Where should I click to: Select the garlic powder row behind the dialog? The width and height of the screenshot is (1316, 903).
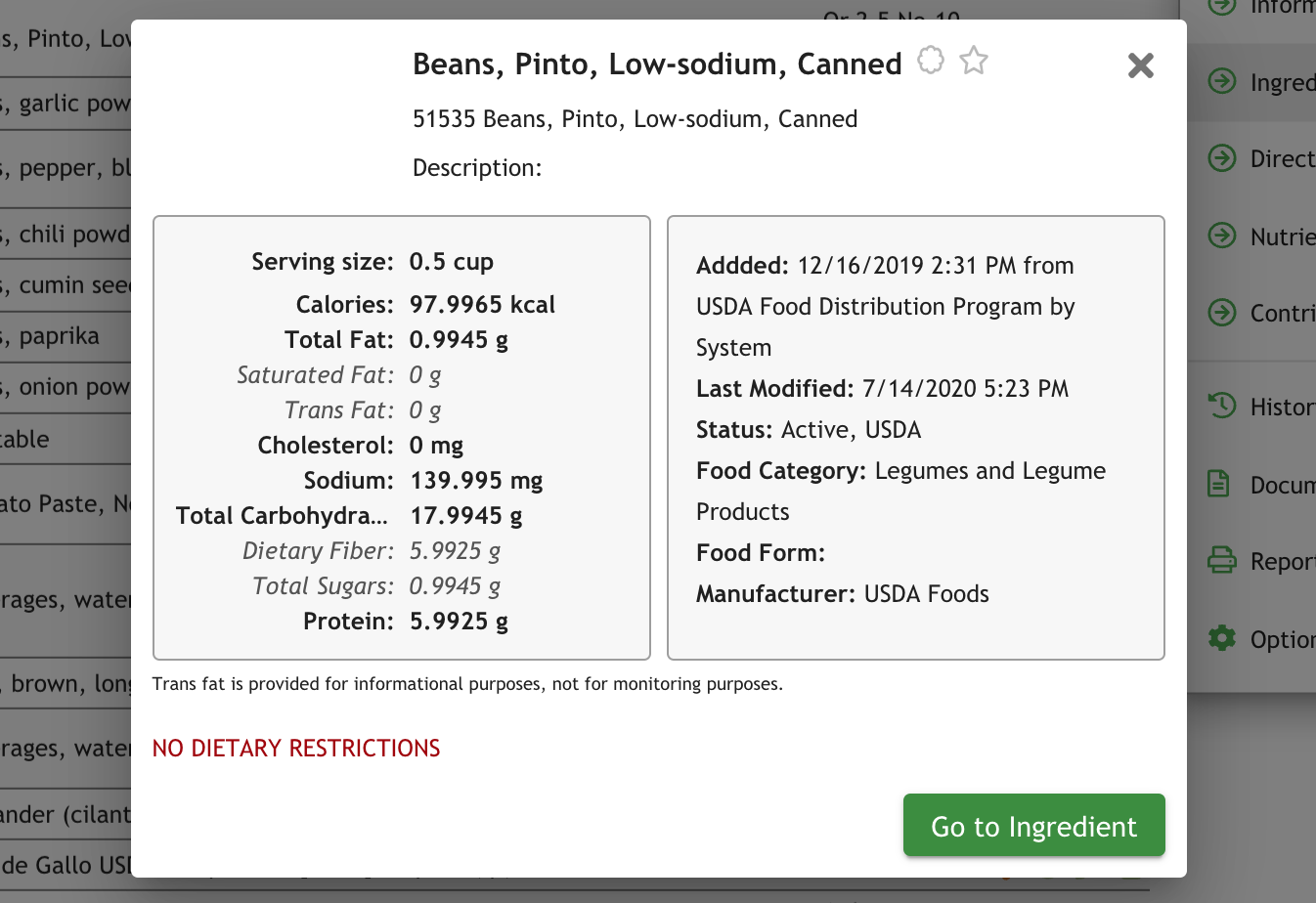coord(66,104)
